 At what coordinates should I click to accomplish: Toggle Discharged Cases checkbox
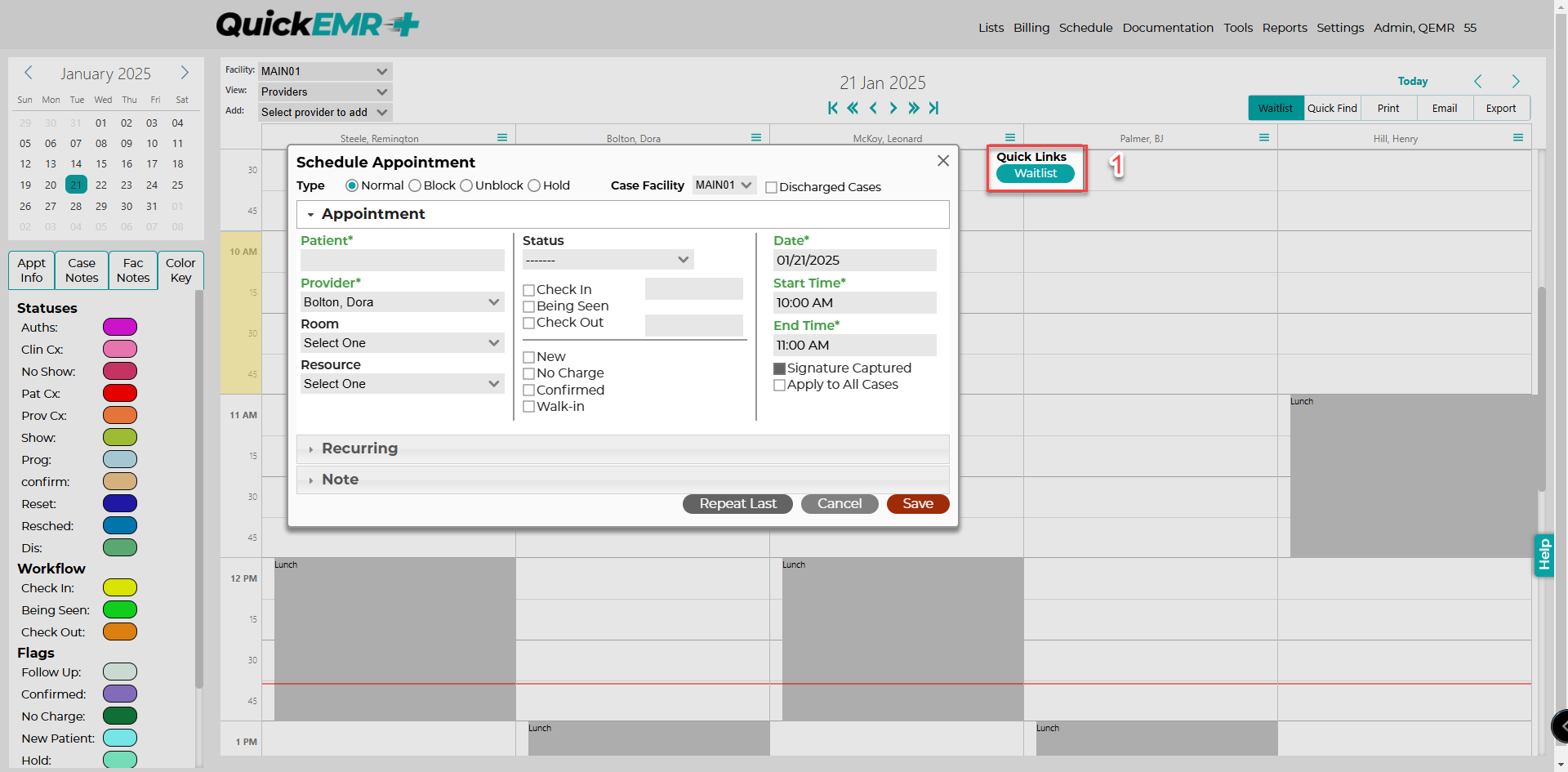(771, 187)
